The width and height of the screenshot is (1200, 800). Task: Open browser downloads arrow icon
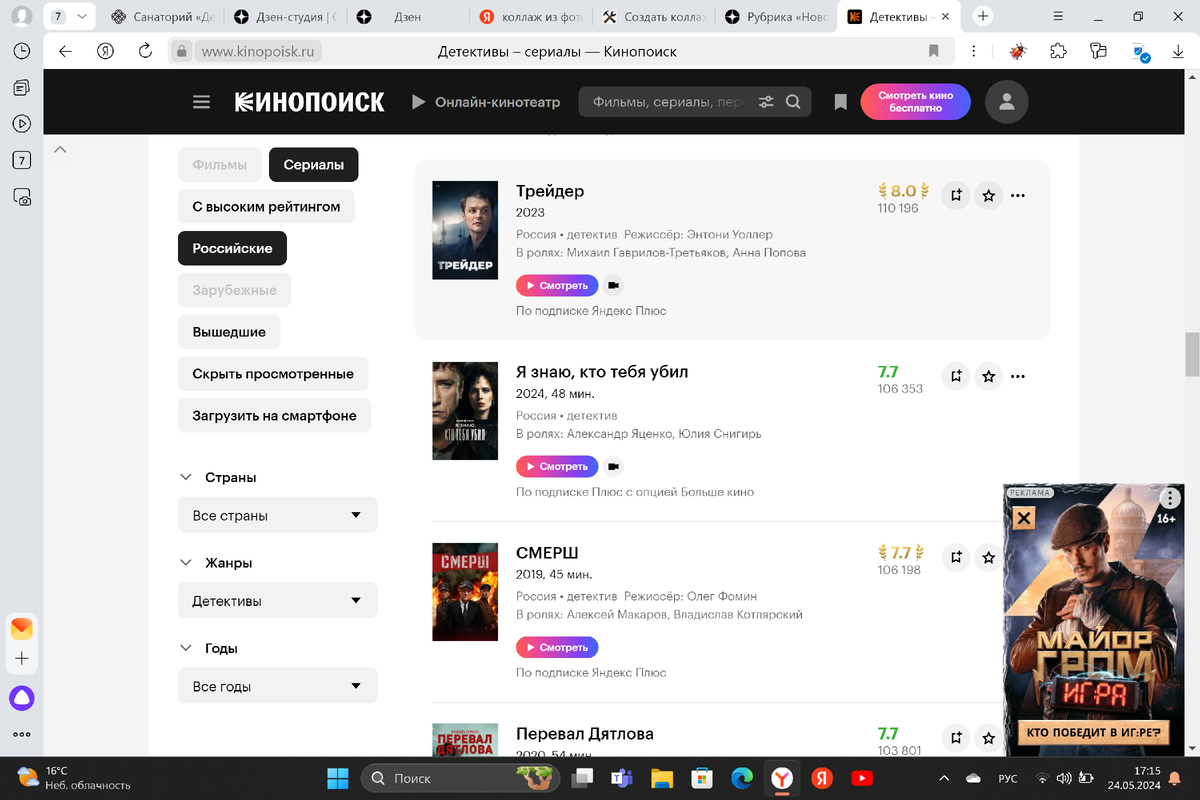click(1179, 51)
